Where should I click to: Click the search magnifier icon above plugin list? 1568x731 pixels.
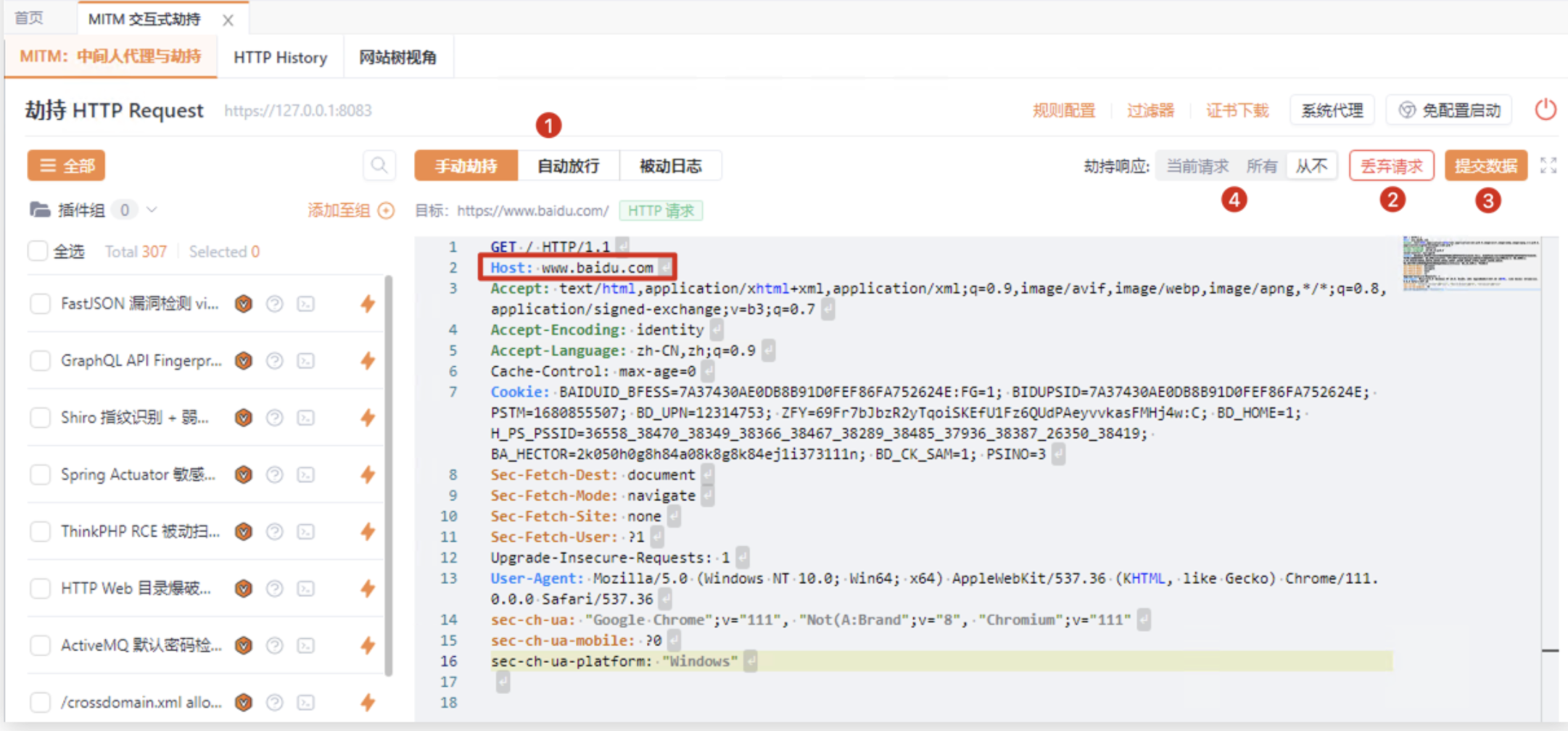(379, 166)
